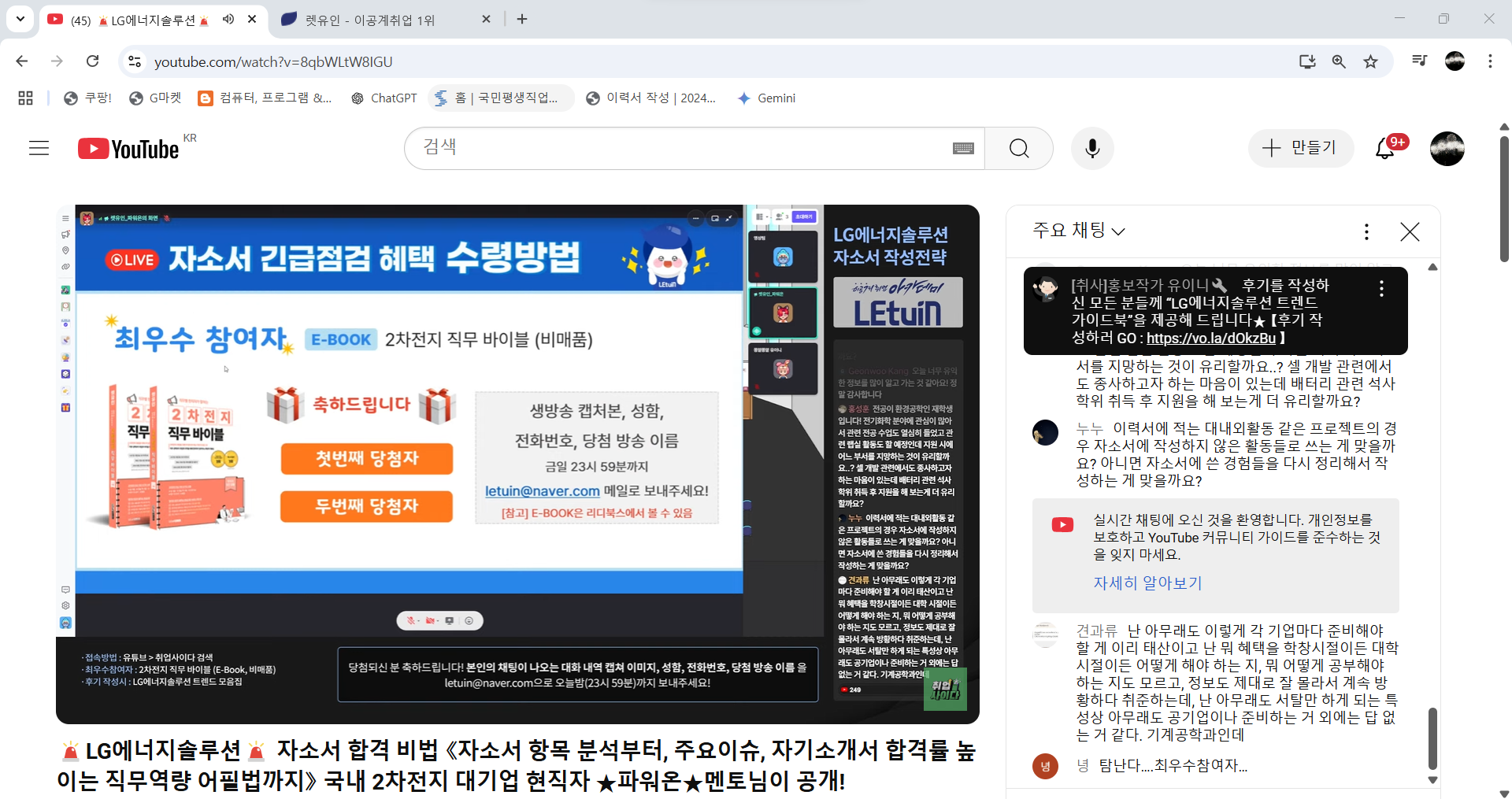
Task: Focus the YouTube 검색 search field
Action: click(x=677, y=148)
